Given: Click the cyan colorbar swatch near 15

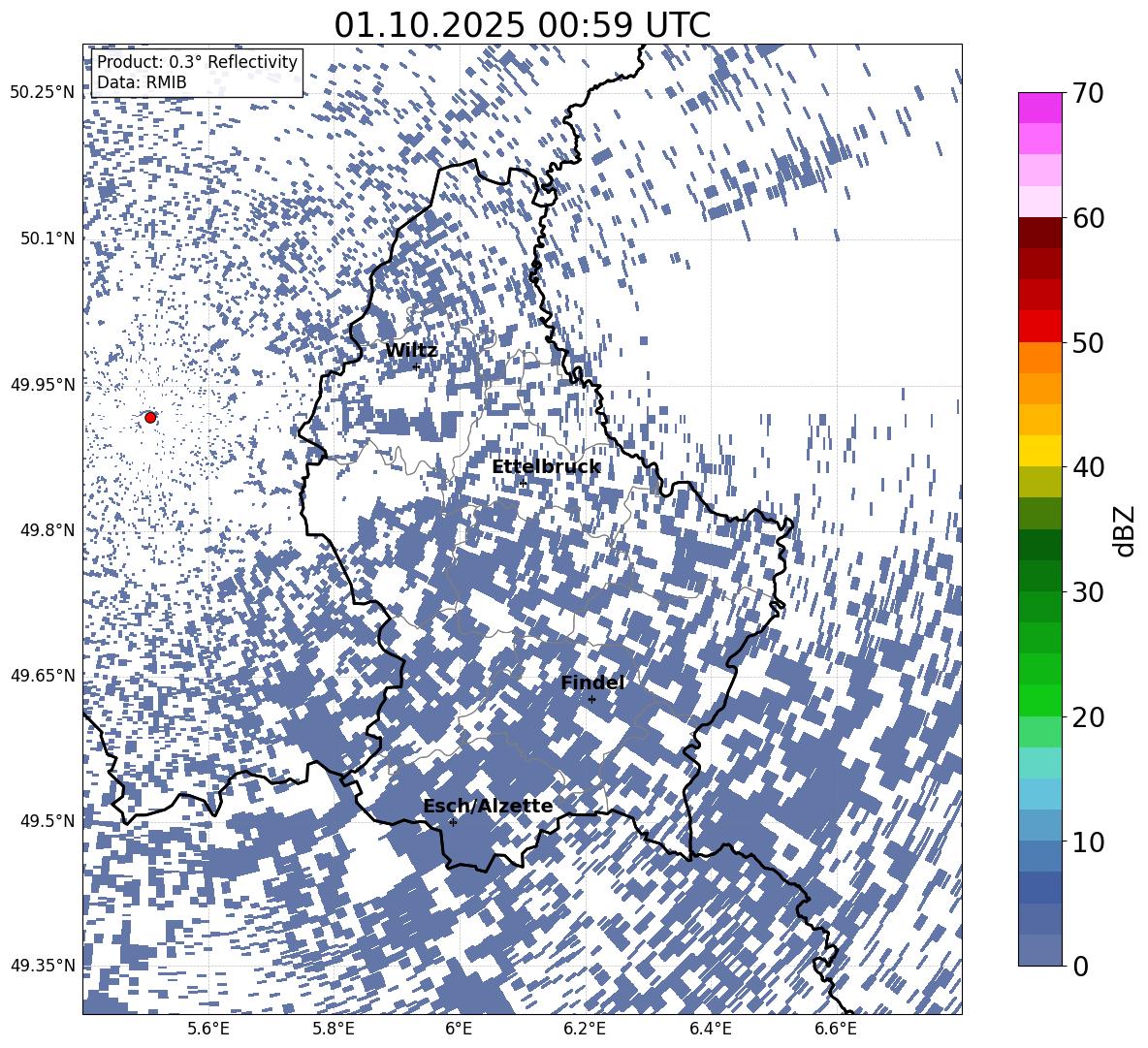Looking at the screenshot, I should (x=1040, y=763).
